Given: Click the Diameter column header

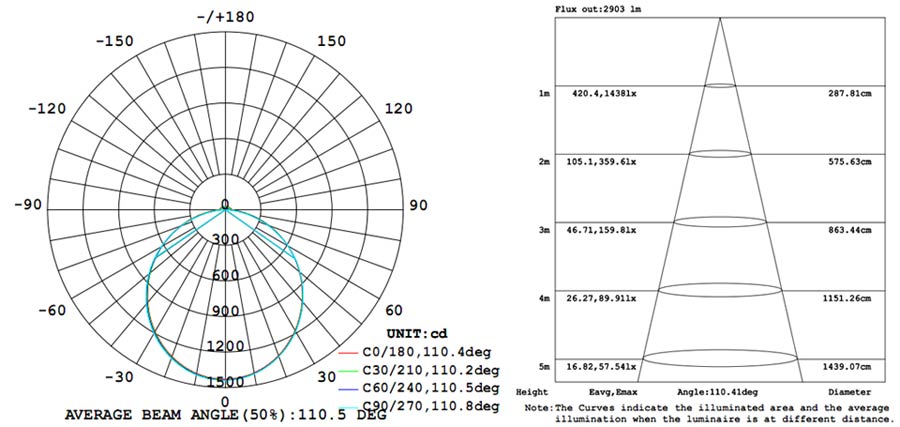Looking at the screenshot, I should pyautogui.click(x=849, y=392).
